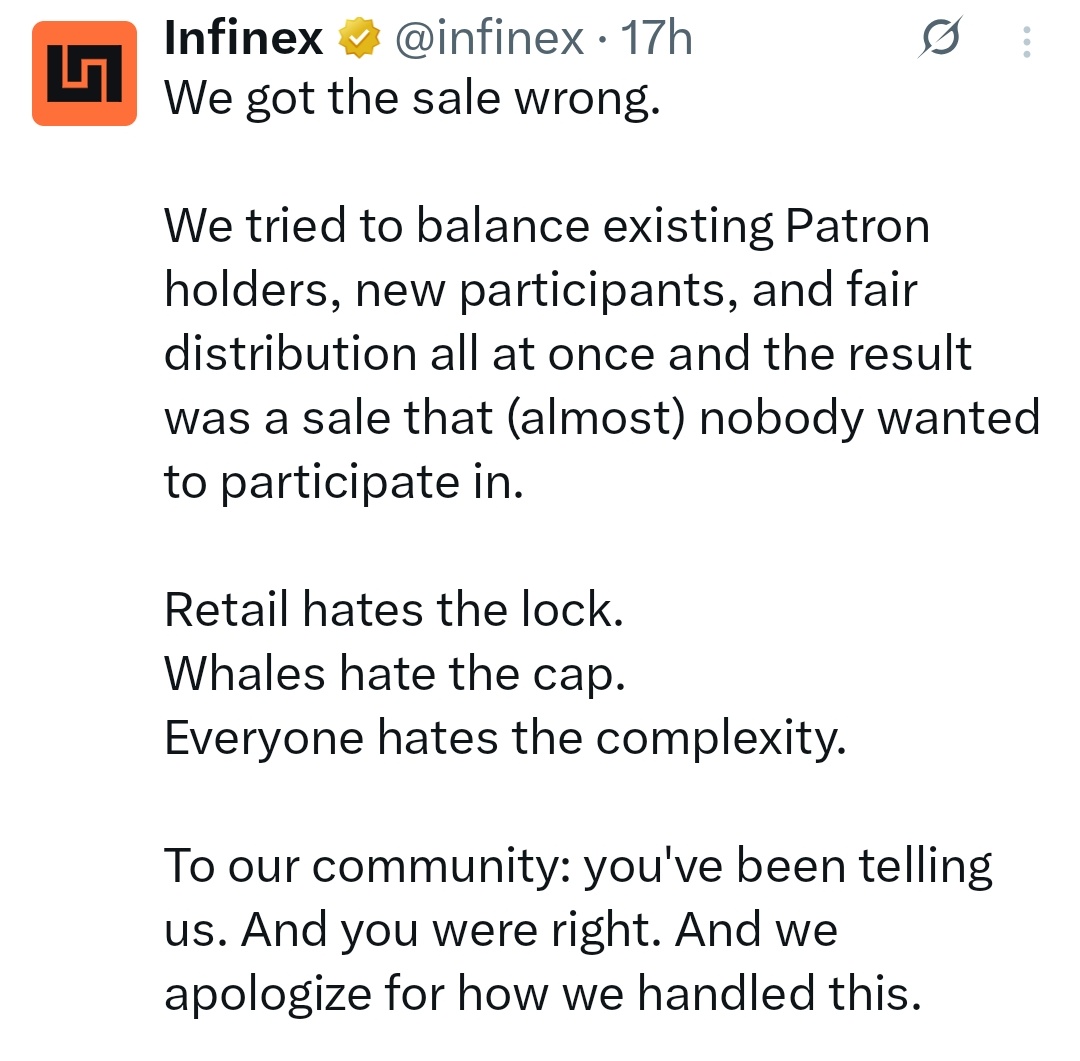This screenshot has width=1080, height=1061.
Task: Click "Retail hates the lock." line
Action: (394, 609)
